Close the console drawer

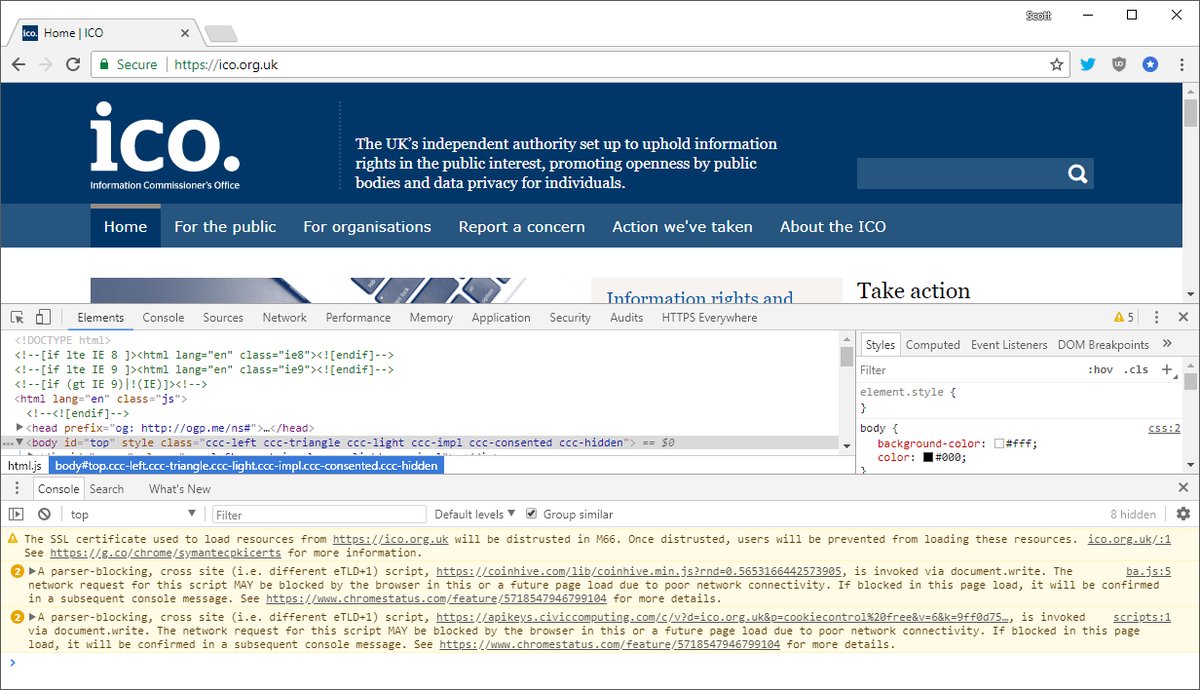[x=1183, y=489]
